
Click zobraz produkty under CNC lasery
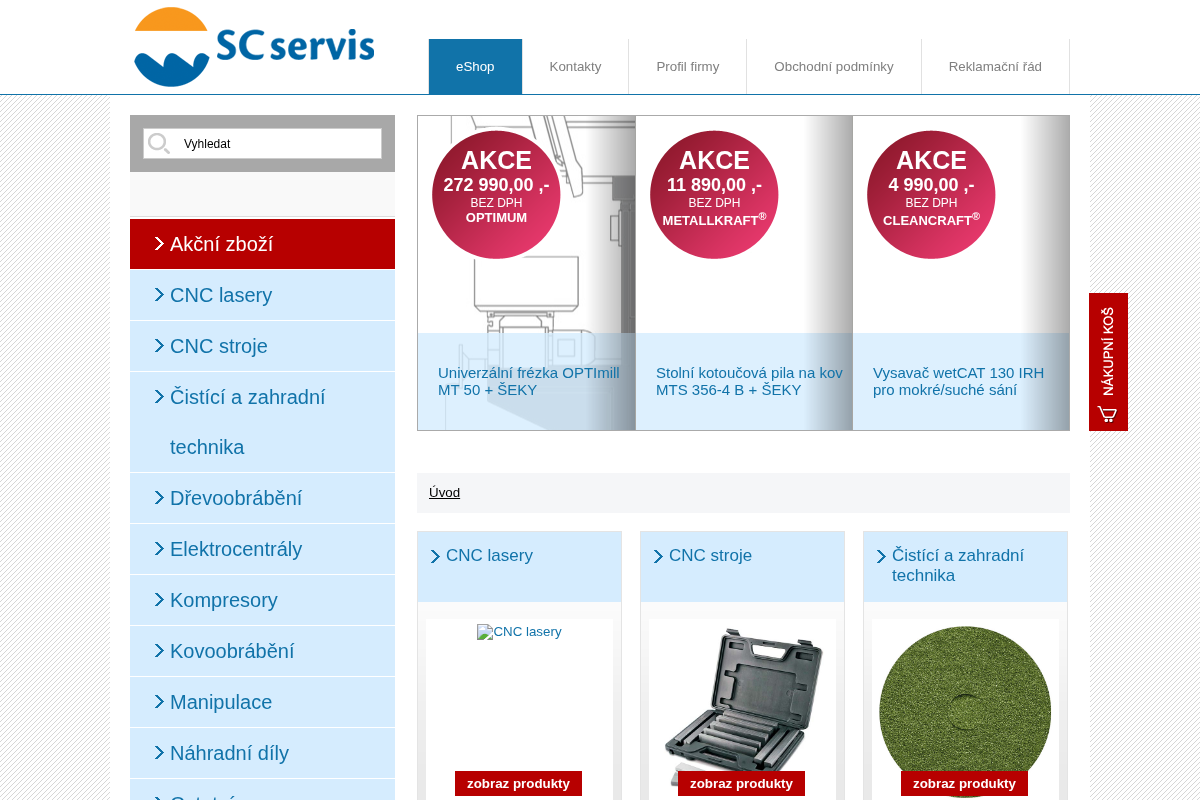pyautogui.click(x=518, y=783)
